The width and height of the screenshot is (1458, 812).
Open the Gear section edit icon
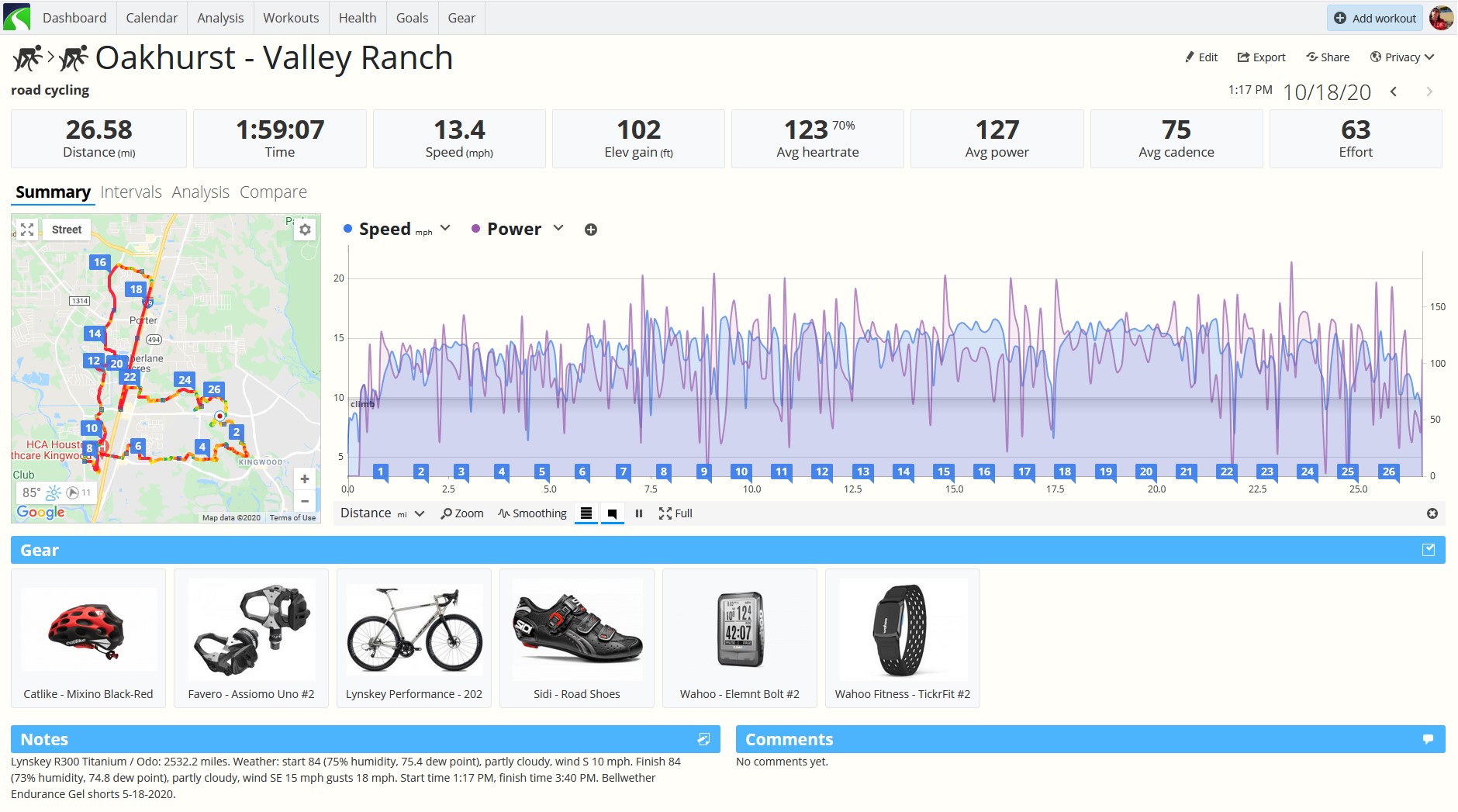[x=1429, y=550]
